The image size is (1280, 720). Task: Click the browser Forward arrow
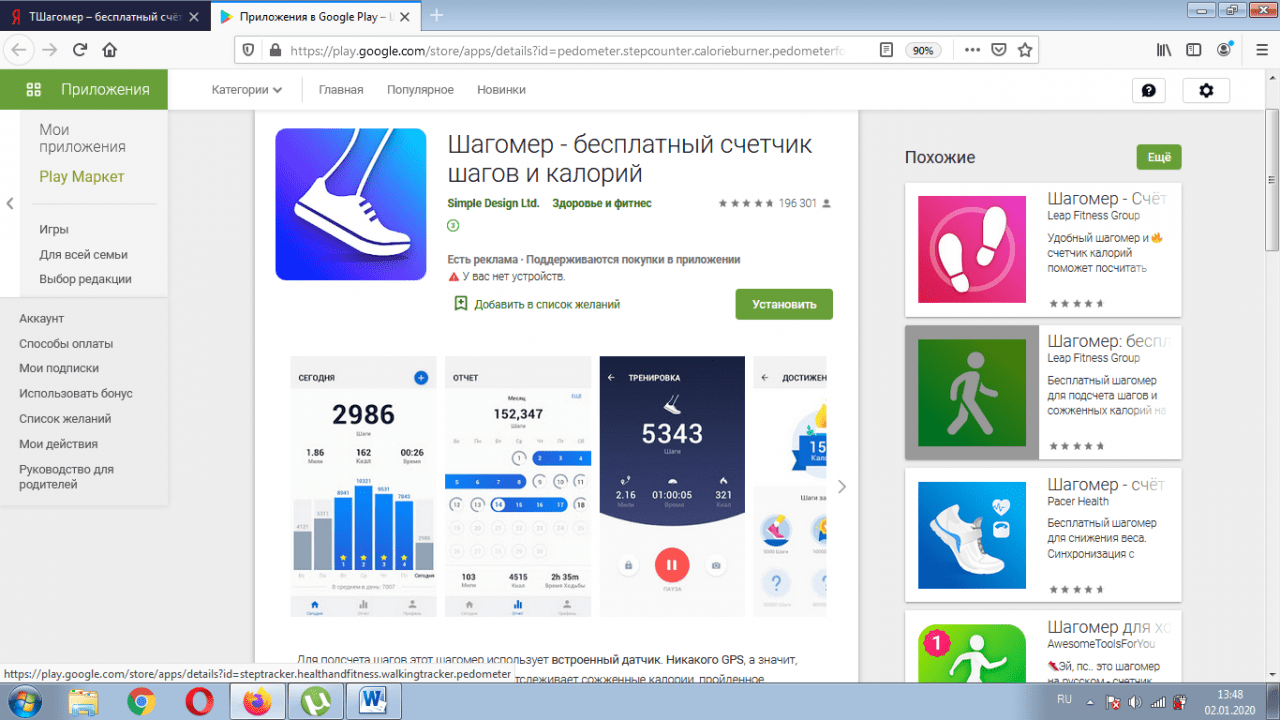click(49, 50)
